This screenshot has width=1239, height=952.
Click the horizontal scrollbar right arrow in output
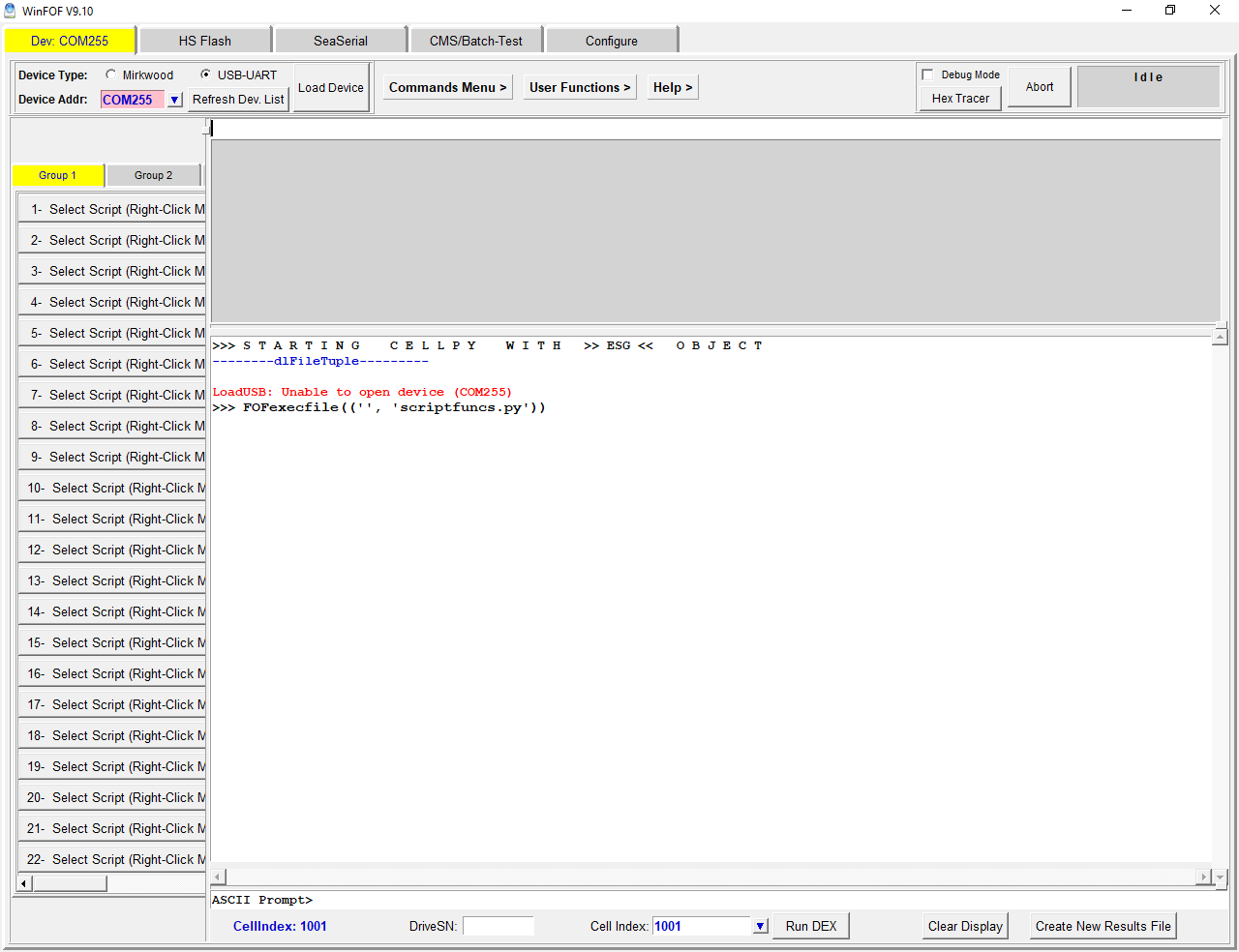coord(1203,877)
